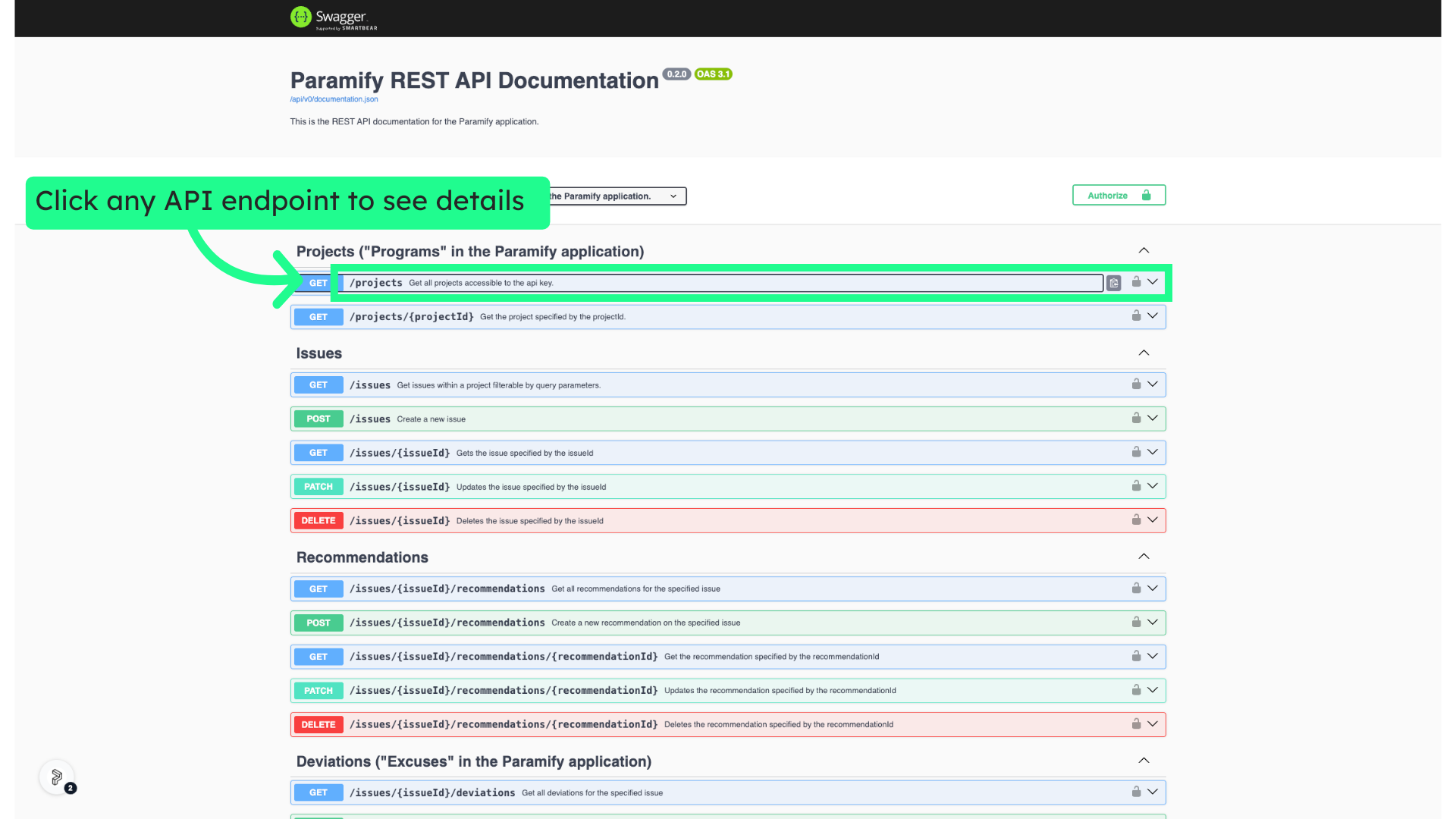The height and width of the screenshot is (819, 1456).
Task: Collapse the Issues section
Action: (1144, 353)
